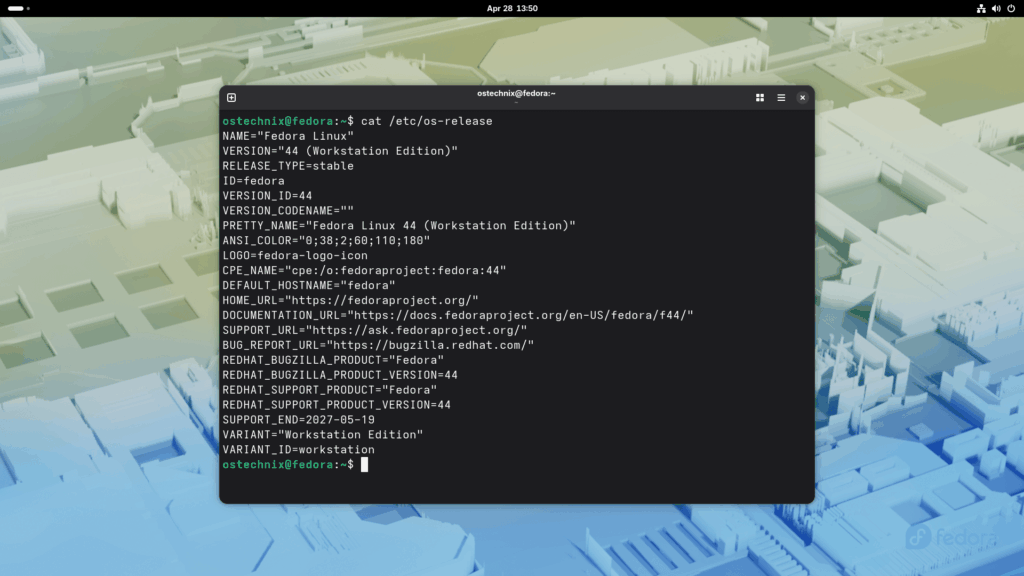Click the volume speaker icon
The height and width of the screenshot is (576, 1024).
(996, 8)
